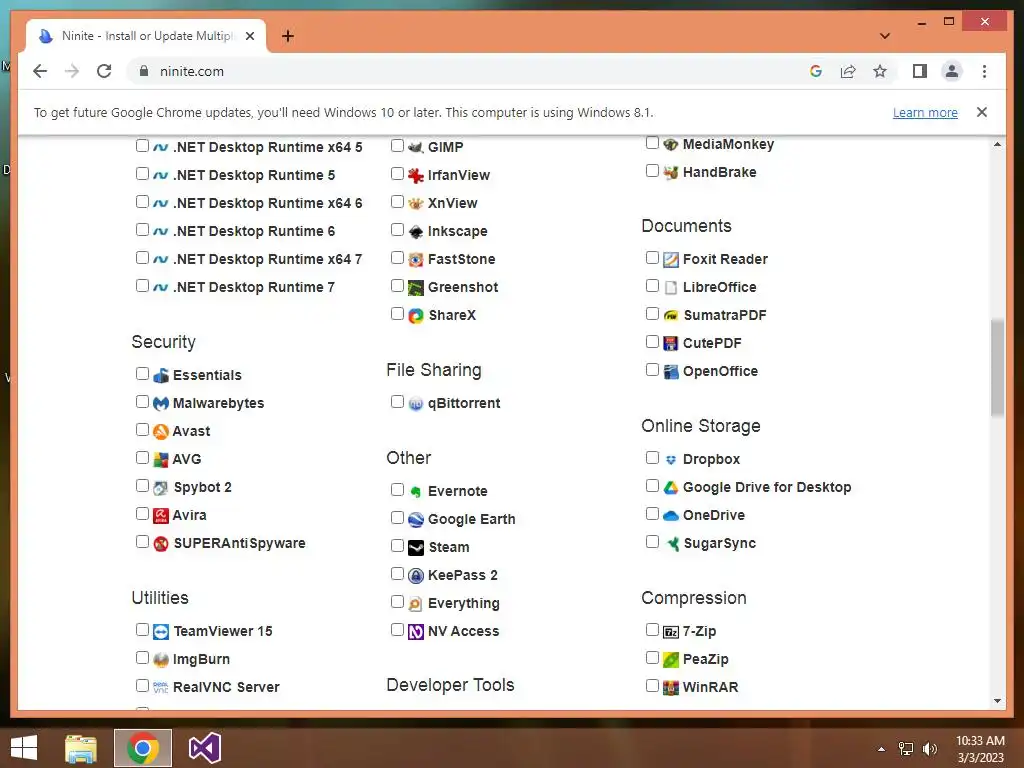The width and height of the screenshot is (1024, 768).
Task: Click the Avira red icon
Action: [x=161, y=515]
